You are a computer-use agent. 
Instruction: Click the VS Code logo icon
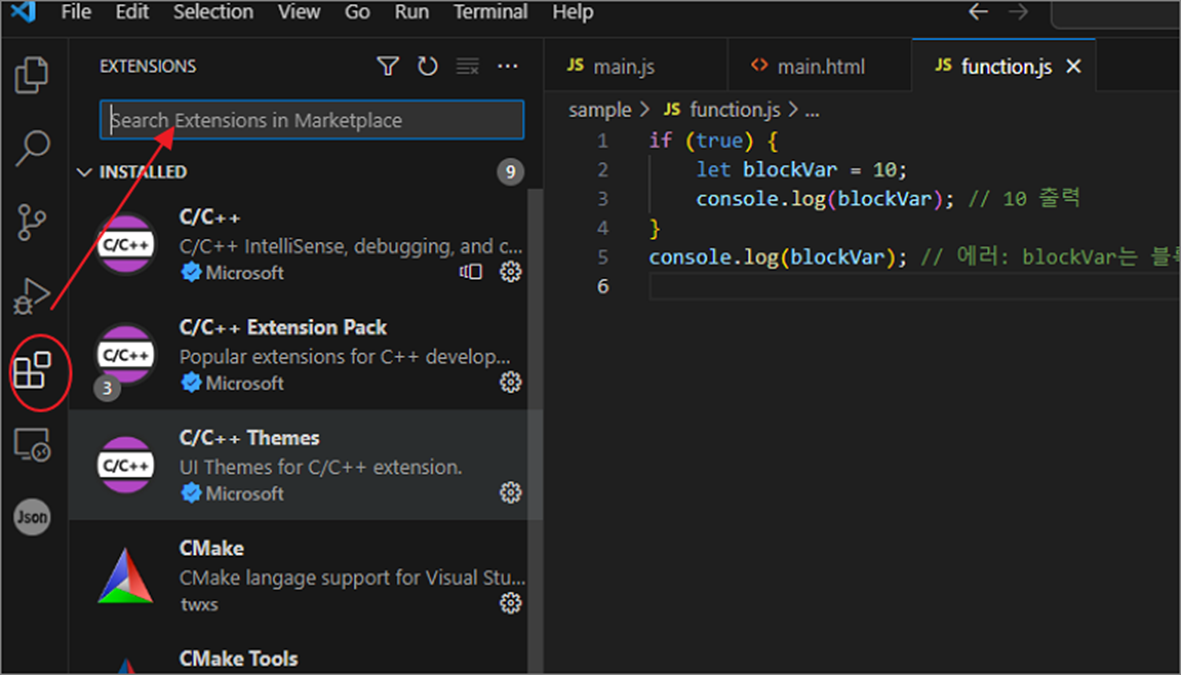point(23,12)
